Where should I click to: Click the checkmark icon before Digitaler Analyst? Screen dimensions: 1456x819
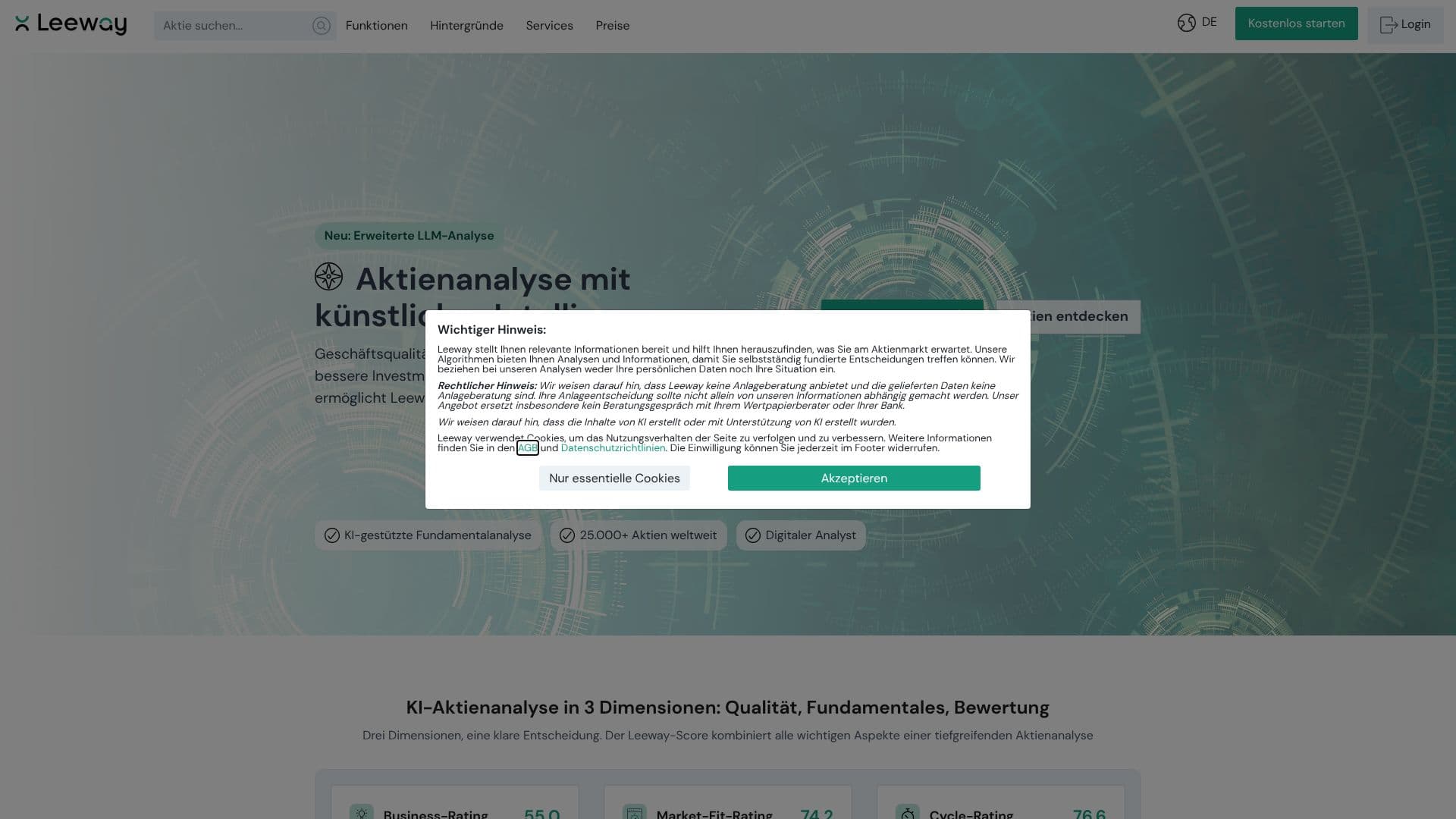tap(753, 535)
